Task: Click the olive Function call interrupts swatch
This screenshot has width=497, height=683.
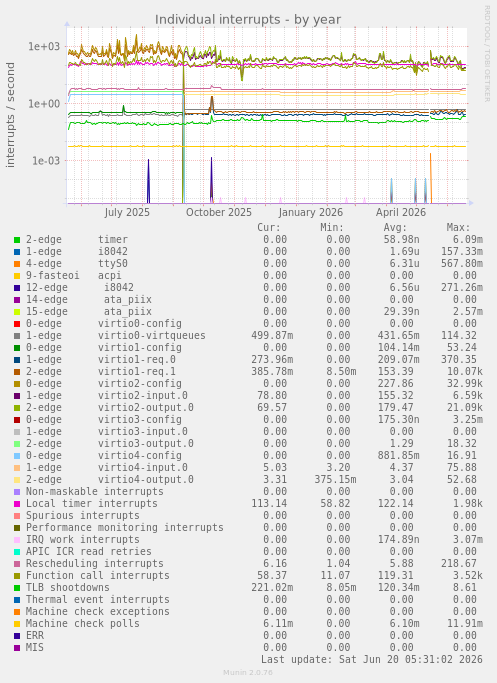Action: 17,576
